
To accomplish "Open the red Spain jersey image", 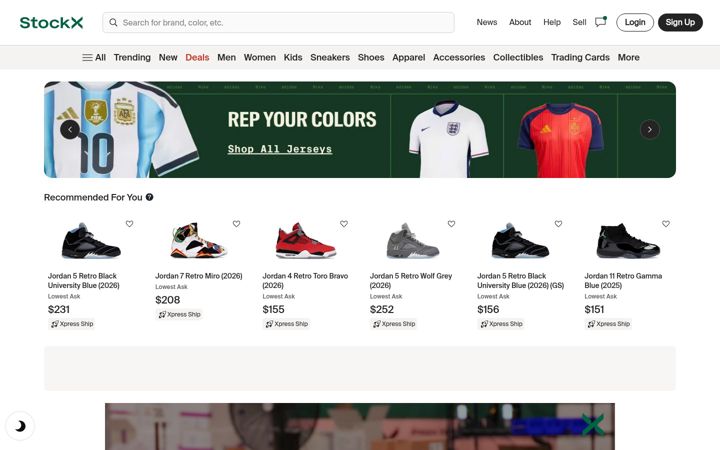I will [x=561, y=140].
